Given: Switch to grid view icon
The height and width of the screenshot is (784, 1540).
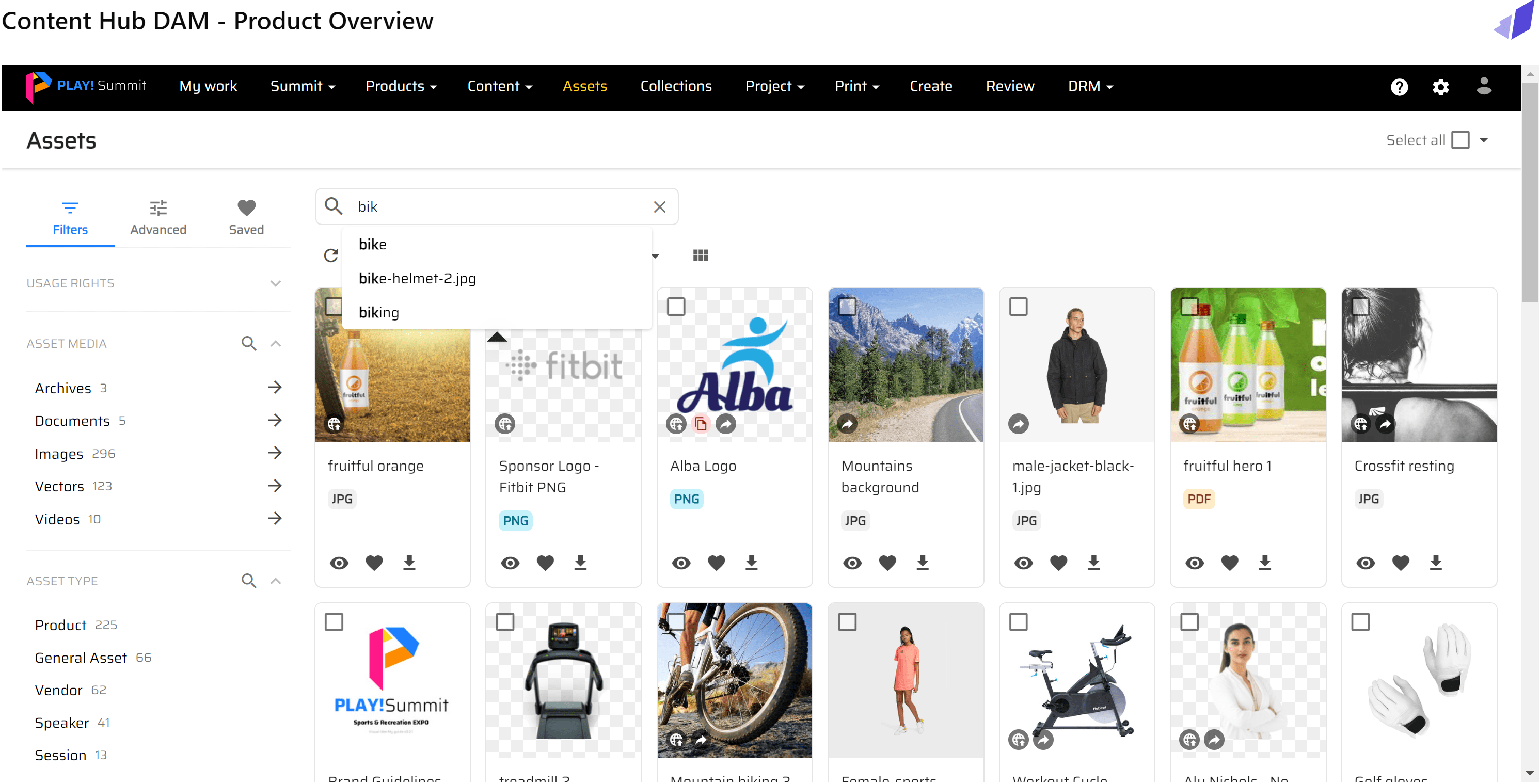Looking at the screenshot, I should coord(700,256).
